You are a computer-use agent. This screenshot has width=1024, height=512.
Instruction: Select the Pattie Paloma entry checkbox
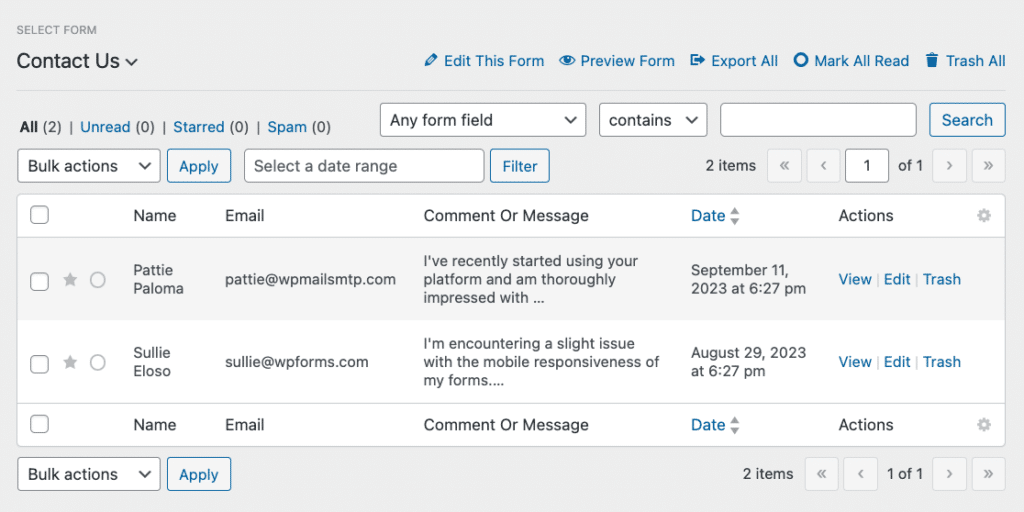click(x=40, y=281)
